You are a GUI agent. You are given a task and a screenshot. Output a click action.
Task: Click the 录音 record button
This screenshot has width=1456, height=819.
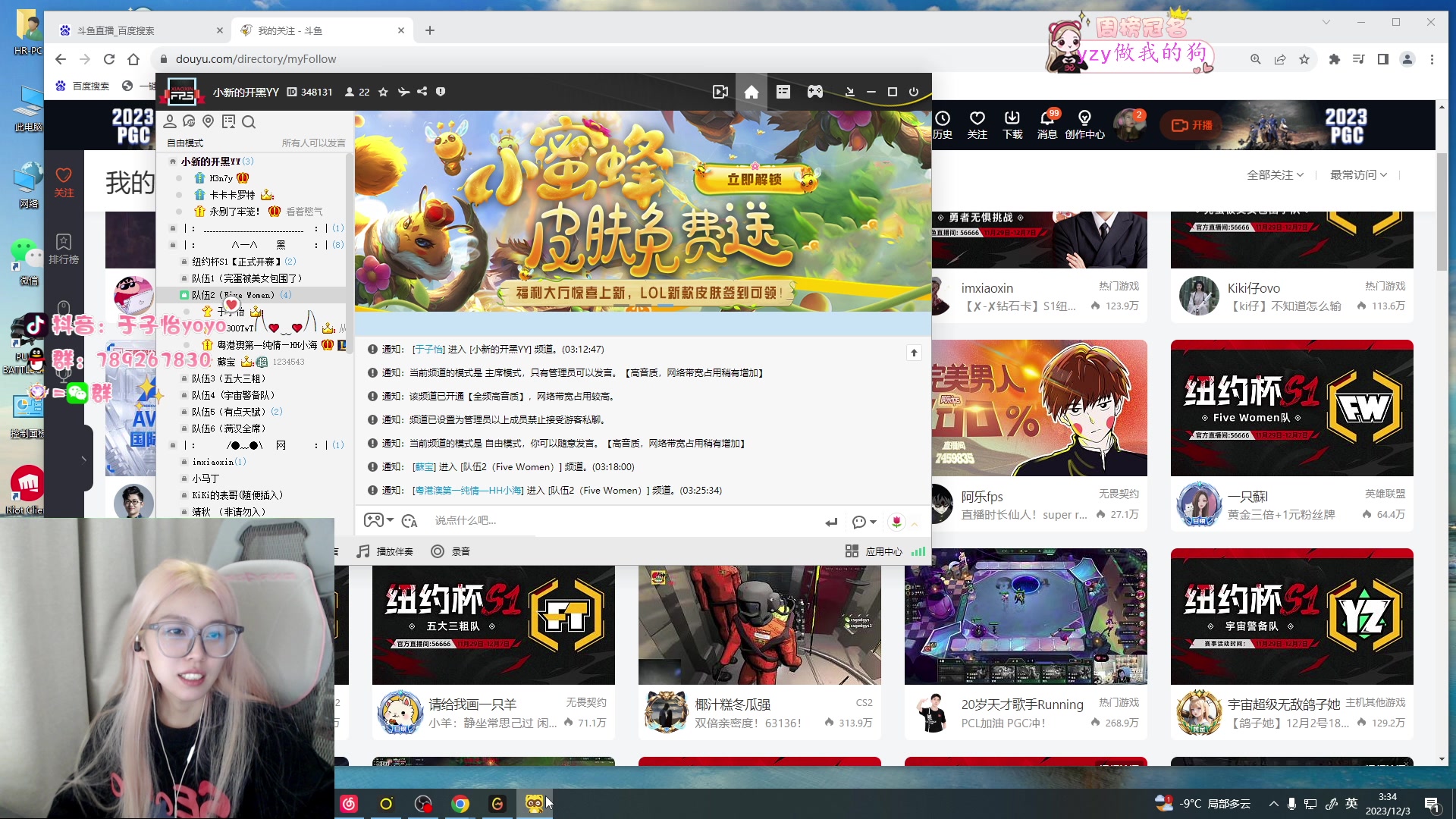pyautogui.click(x=450, y=551)
